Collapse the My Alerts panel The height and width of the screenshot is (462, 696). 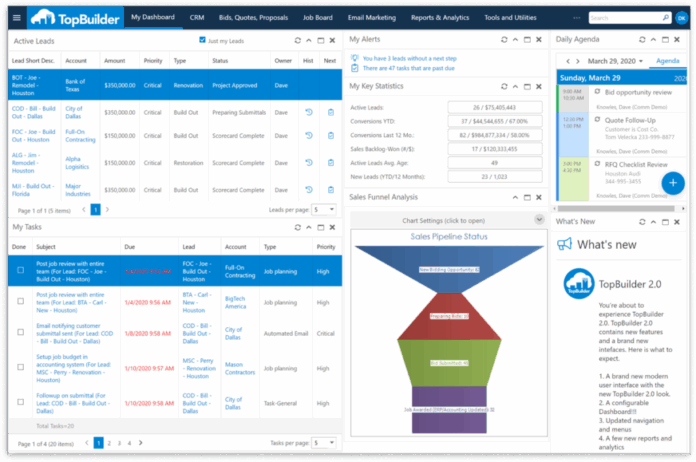515,39
